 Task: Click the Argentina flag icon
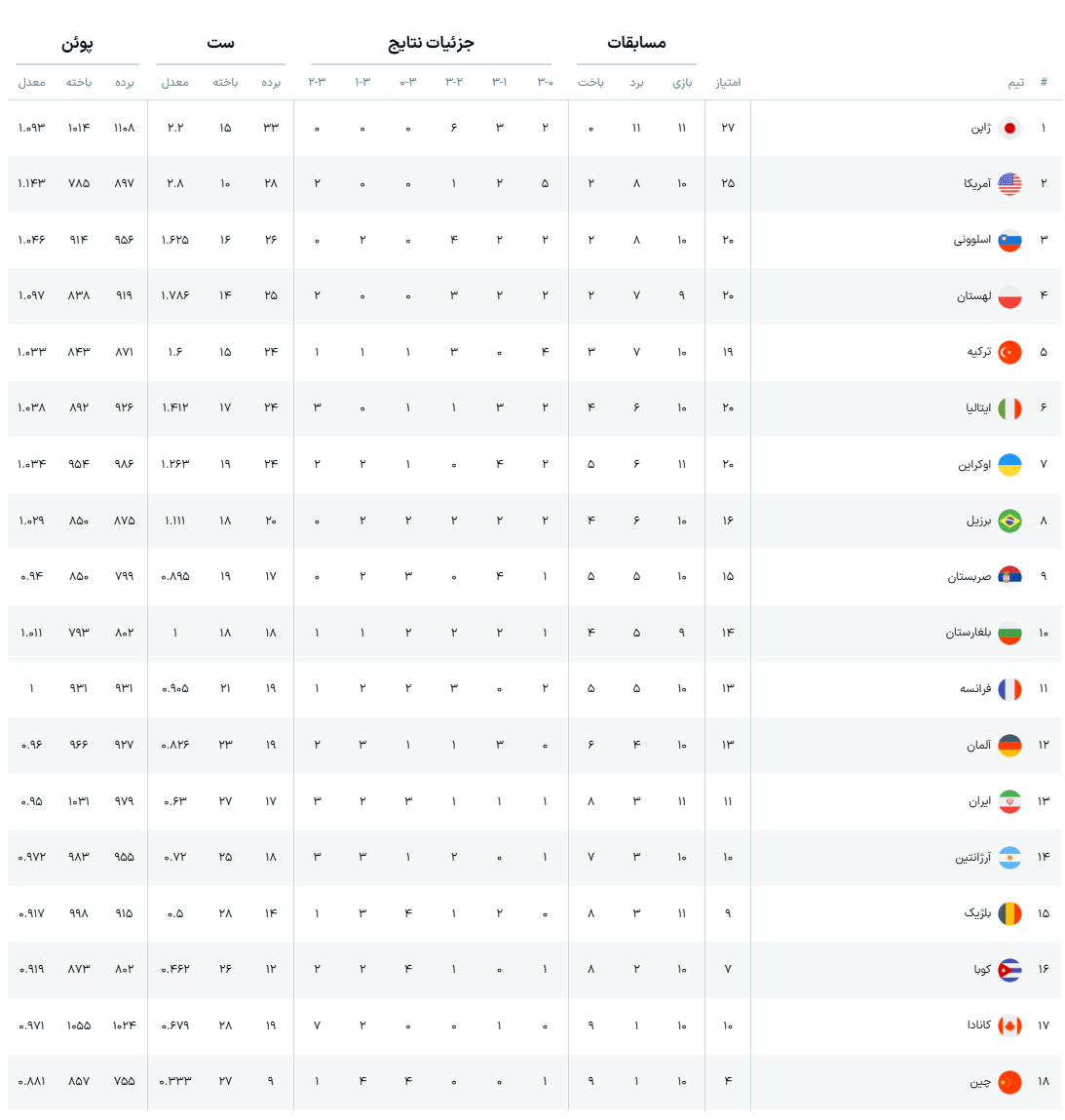pos(1009,857)
